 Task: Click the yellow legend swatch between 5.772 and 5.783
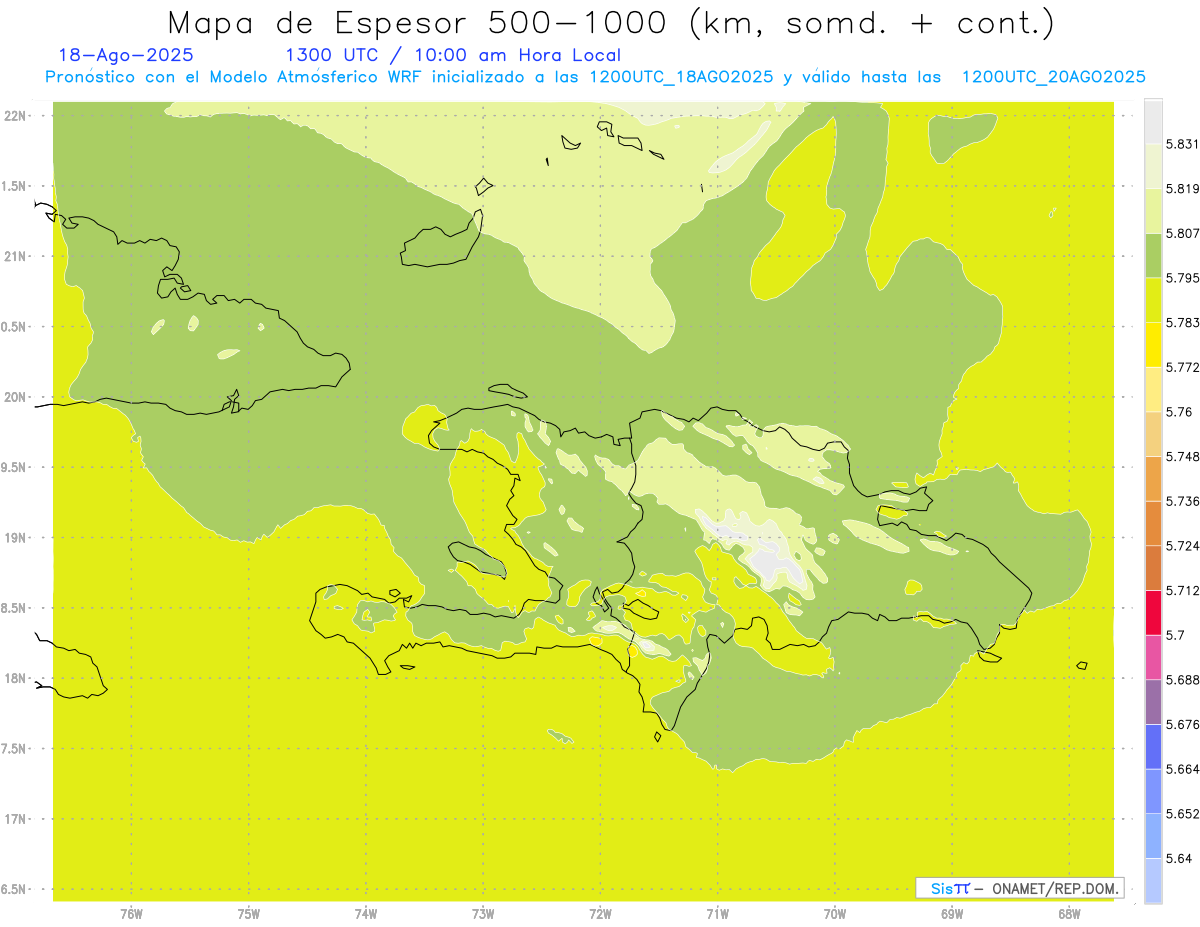(1153, 345)
